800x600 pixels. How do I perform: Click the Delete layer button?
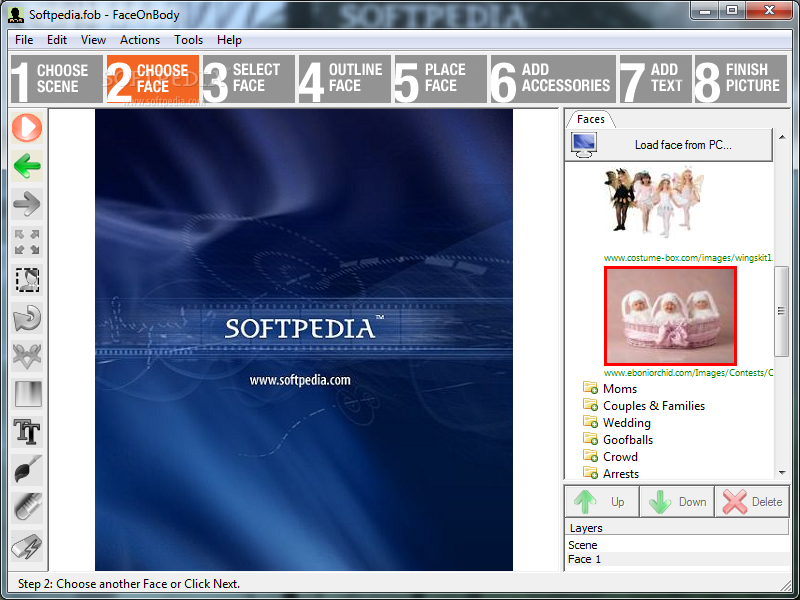[752, 502]
